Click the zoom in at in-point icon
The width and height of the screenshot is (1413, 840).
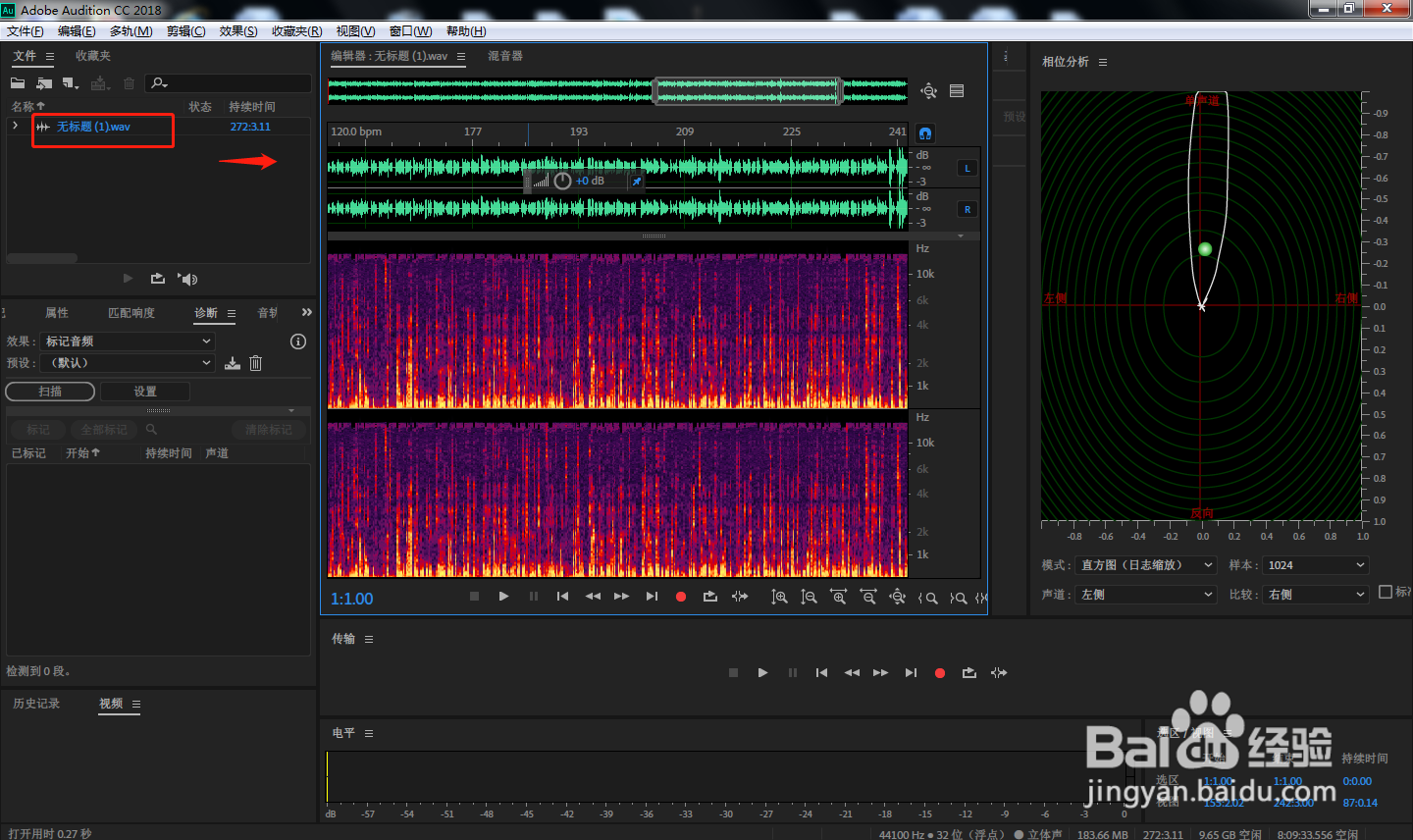click(927, 598)
